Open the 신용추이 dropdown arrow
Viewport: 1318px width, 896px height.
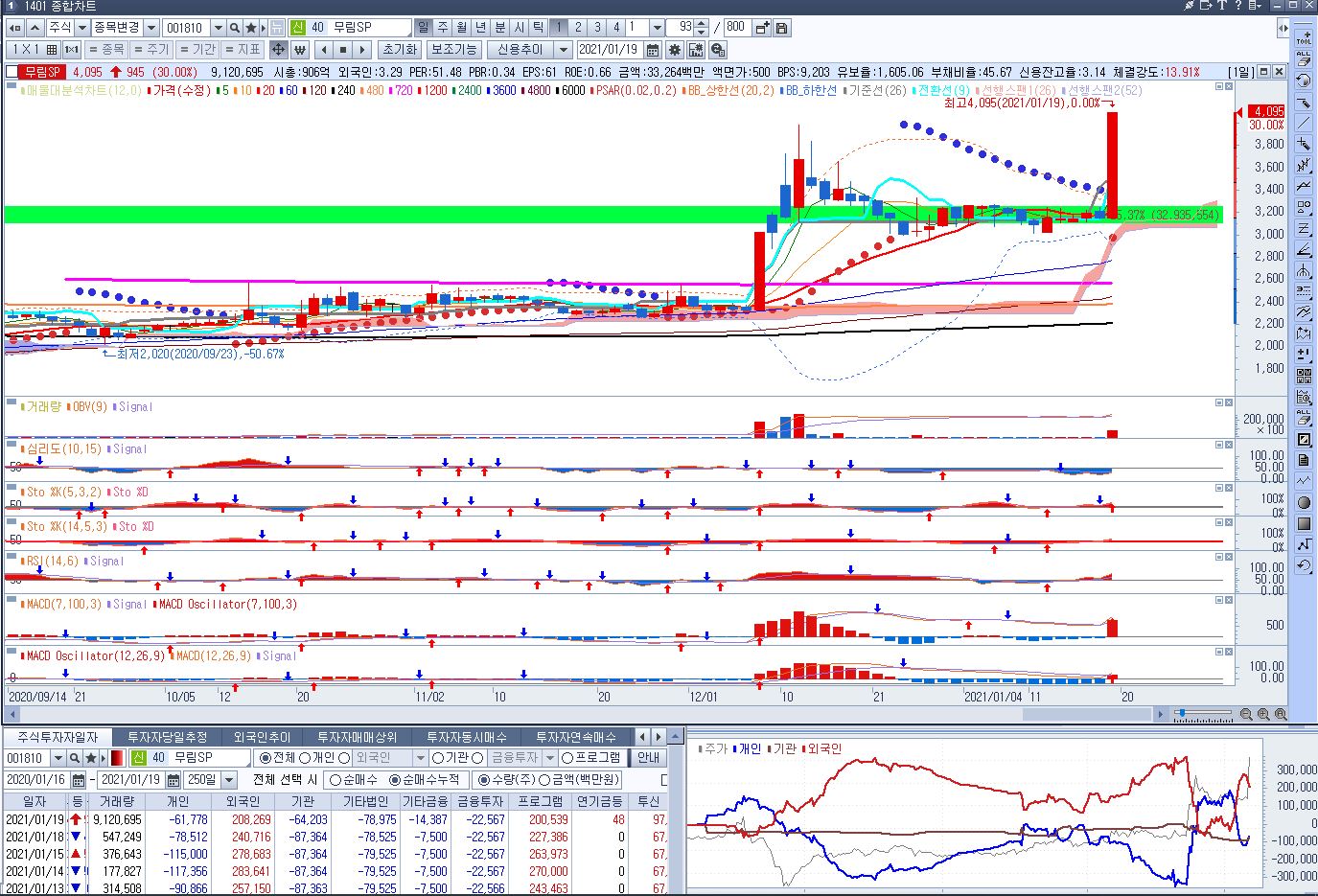pos(564,50)
